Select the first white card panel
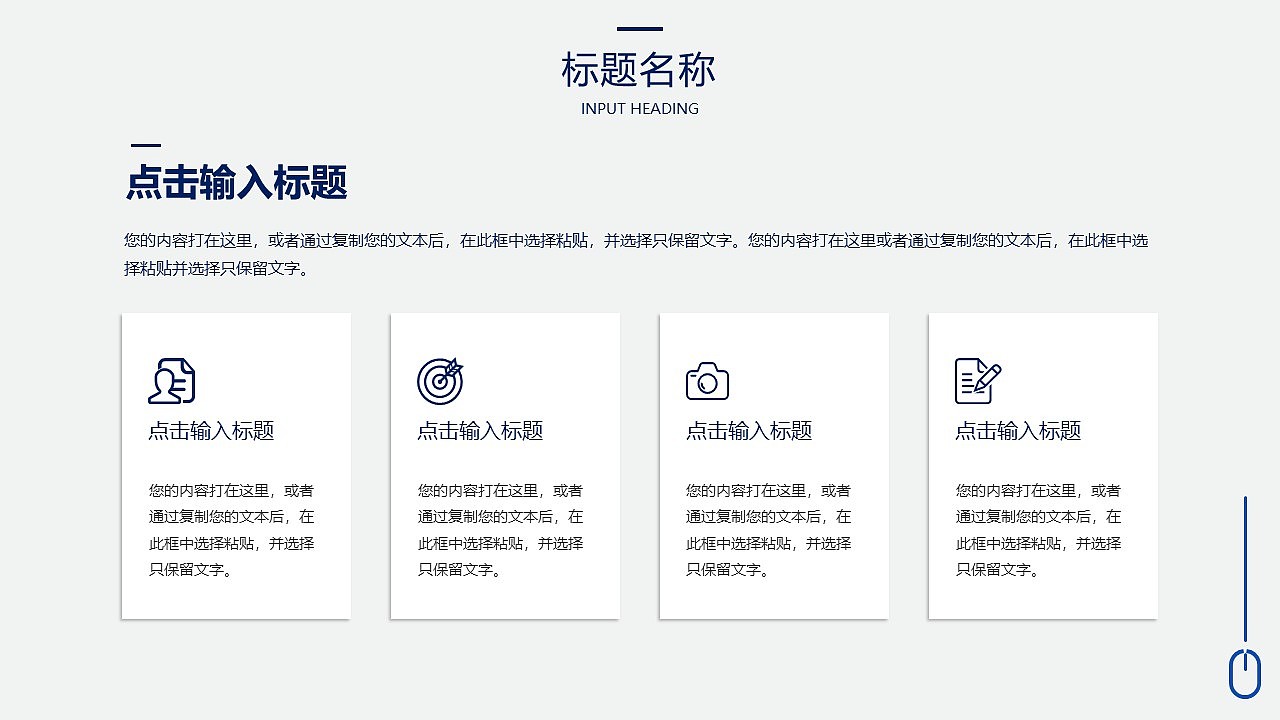This screenshot has height=720, width=1280. point(236,465)
